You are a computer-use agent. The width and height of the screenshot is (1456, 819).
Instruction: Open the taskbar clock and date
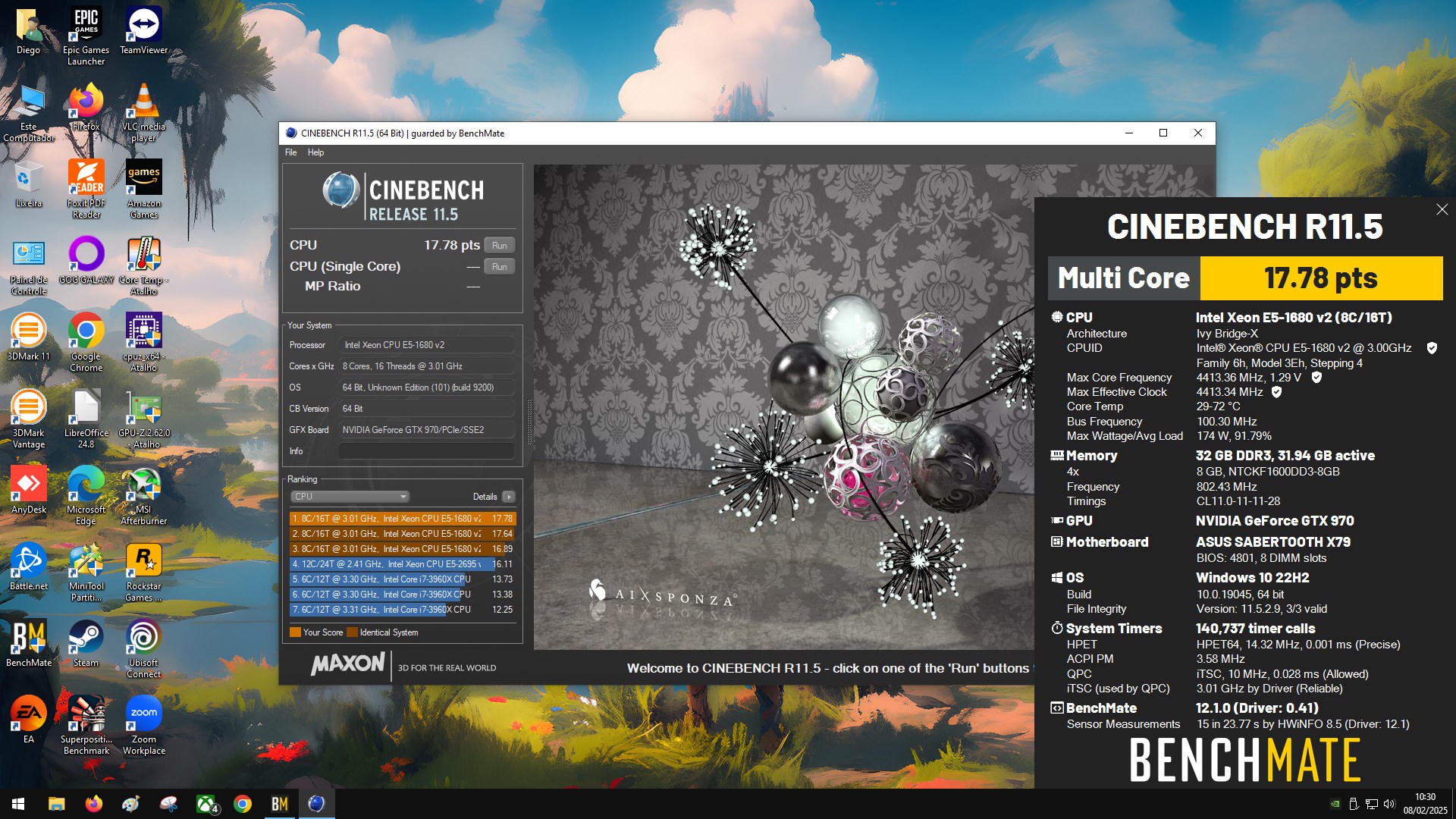tap(1425, 804)
